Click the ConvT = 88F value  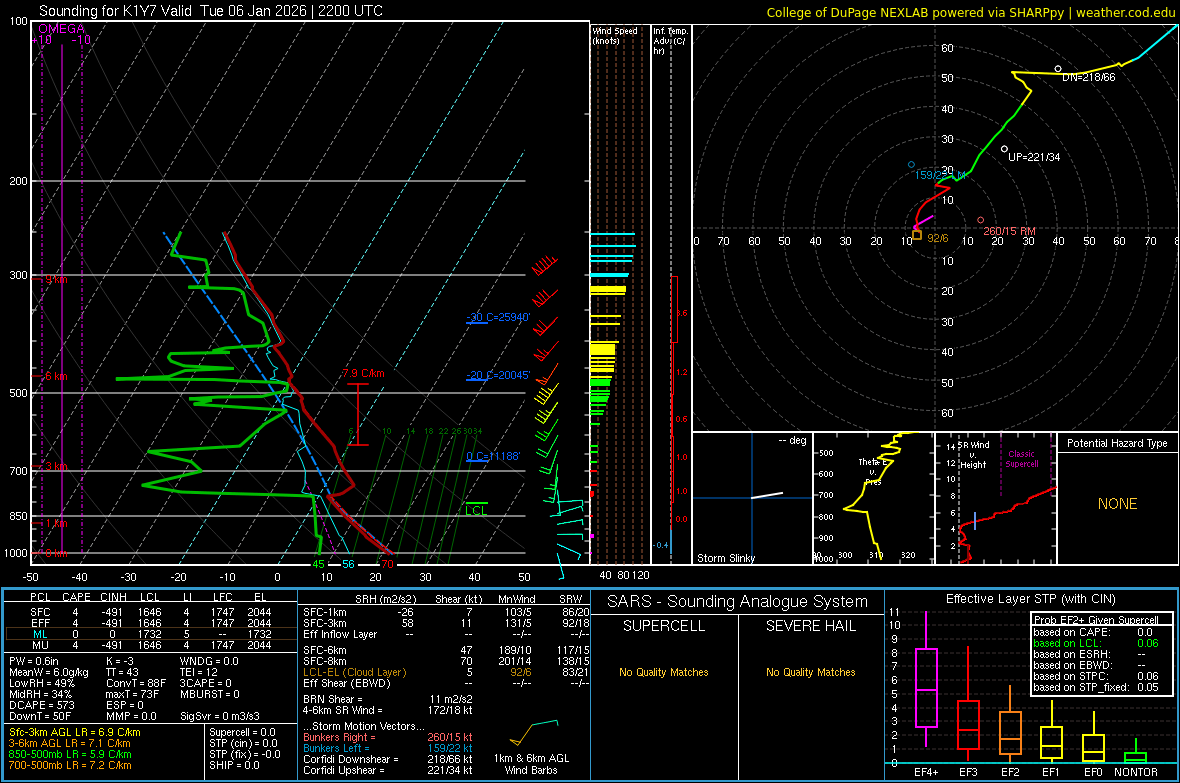(135, 684)
